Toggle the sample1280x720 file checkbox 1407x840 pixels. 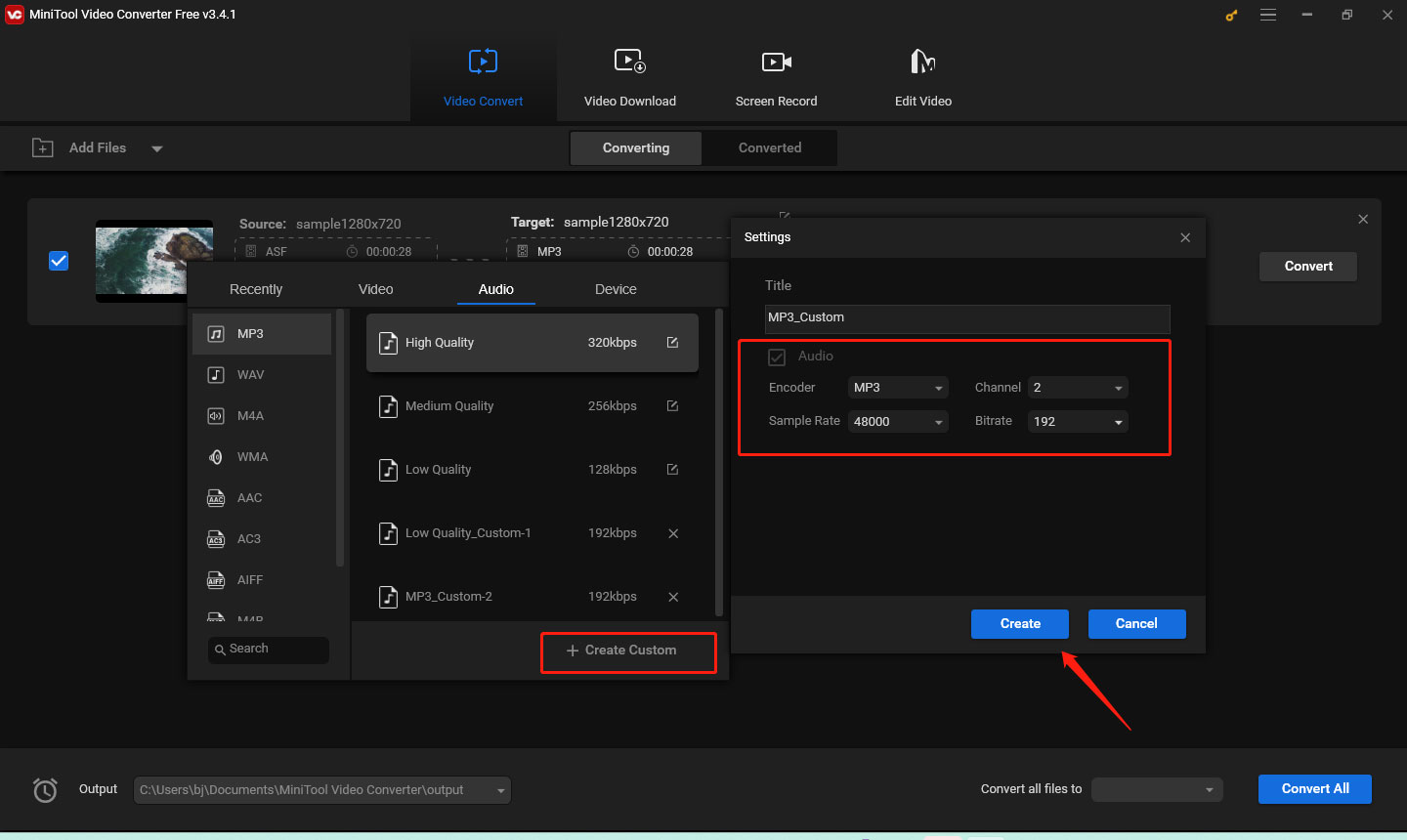pos(59,261)
